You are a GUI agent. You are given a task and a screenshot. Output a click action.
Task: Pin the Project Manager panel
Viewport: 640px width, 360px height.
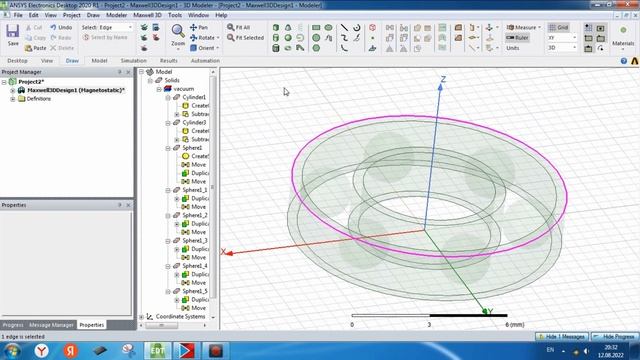[x=120, y=72]
